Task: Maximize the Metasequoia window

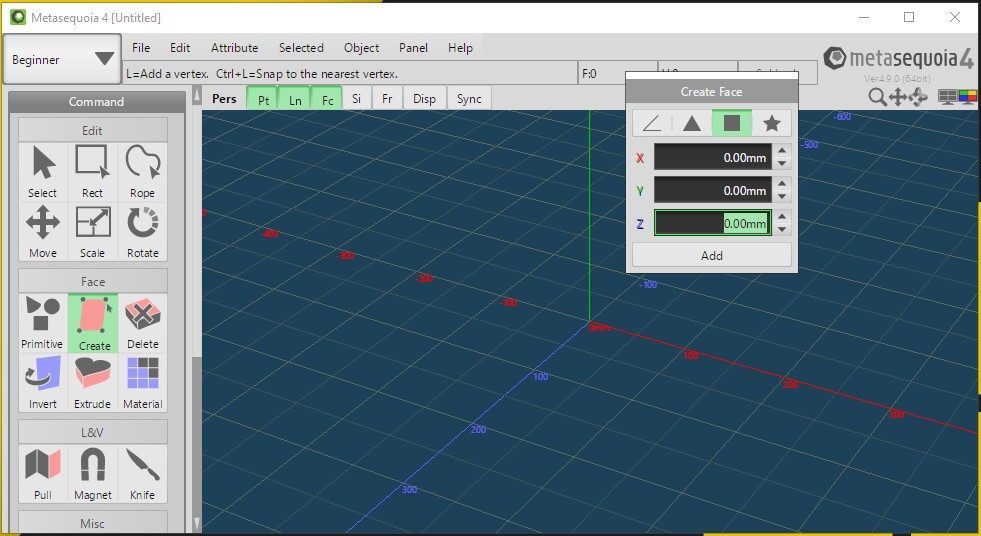Action: pos(909,18)
